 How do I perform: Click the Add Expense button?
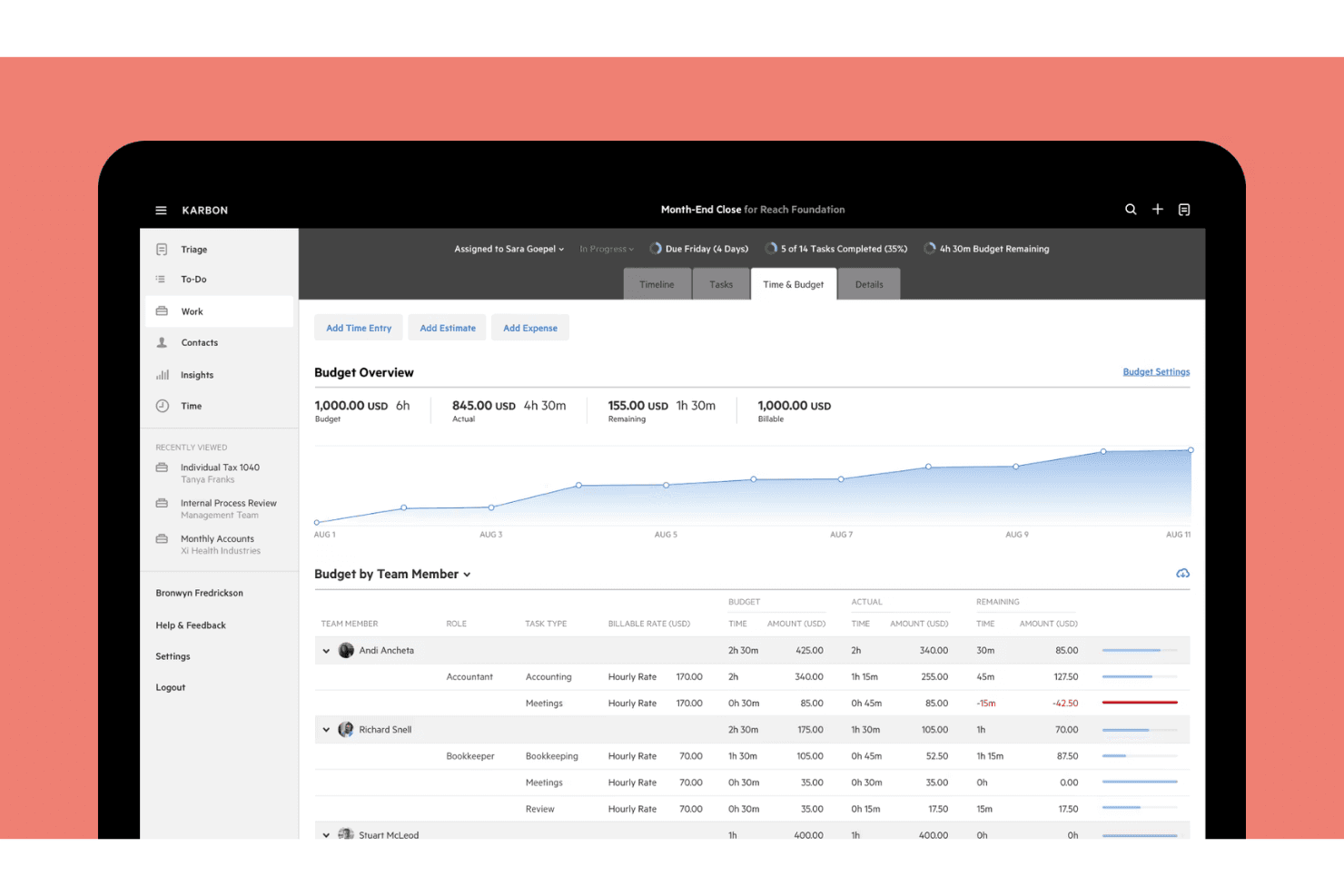(x=530, y=328)
